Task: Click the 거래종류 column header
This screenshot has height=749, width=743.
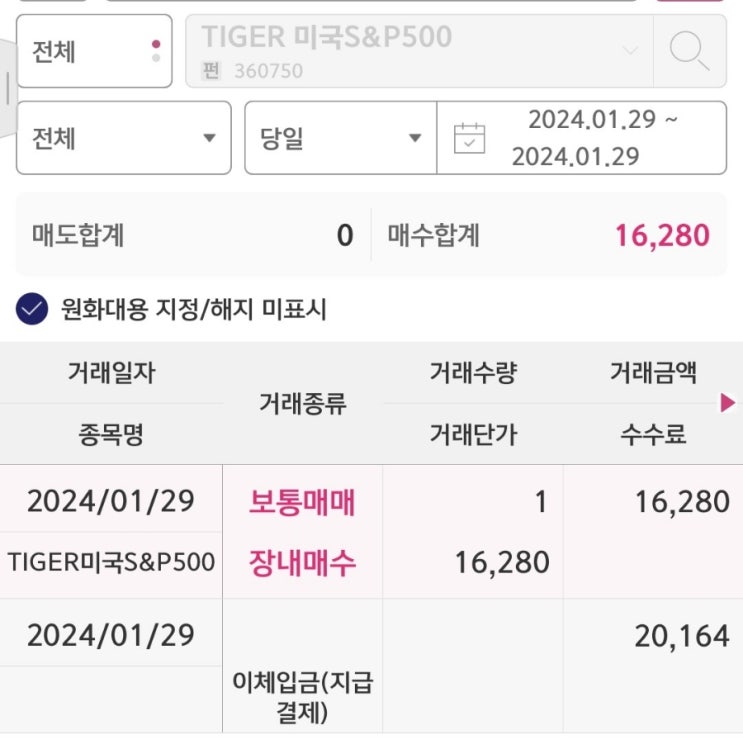Action: tap(302, 403)
